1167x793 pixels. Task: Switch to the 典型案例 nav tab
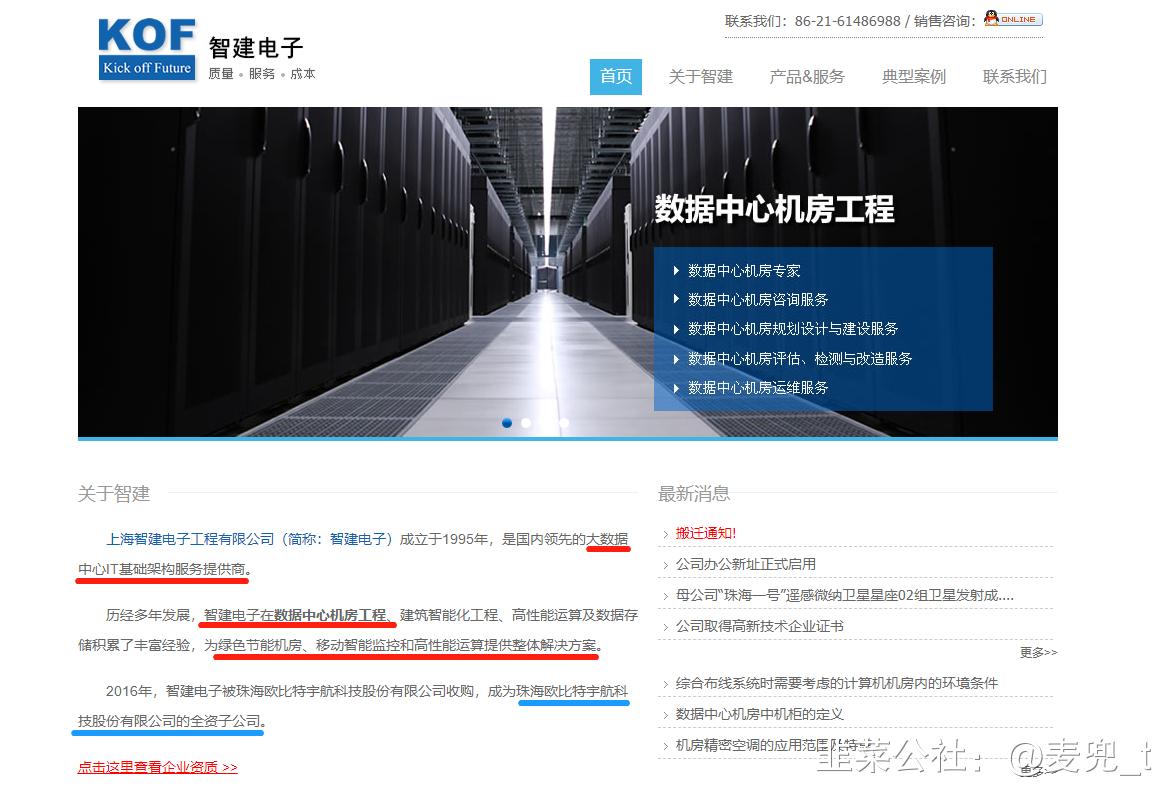913,77
